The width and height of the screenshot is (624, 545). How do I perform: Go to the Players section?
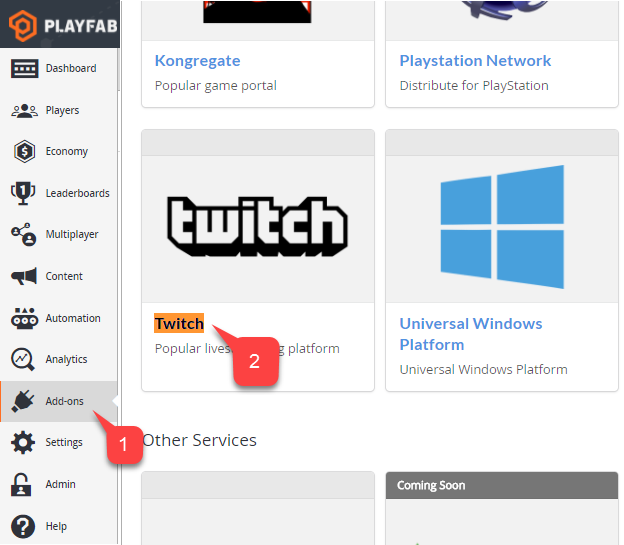62,110
